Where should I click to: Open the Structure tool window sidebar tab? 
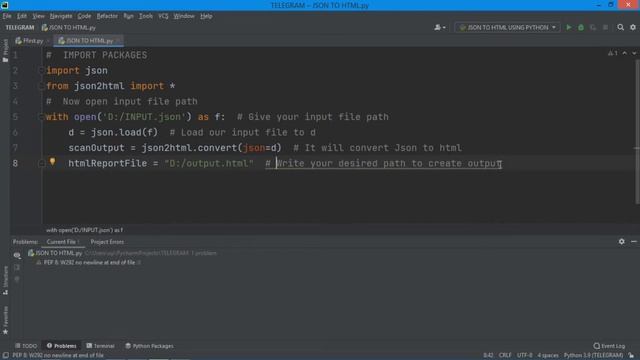(5, 280)
